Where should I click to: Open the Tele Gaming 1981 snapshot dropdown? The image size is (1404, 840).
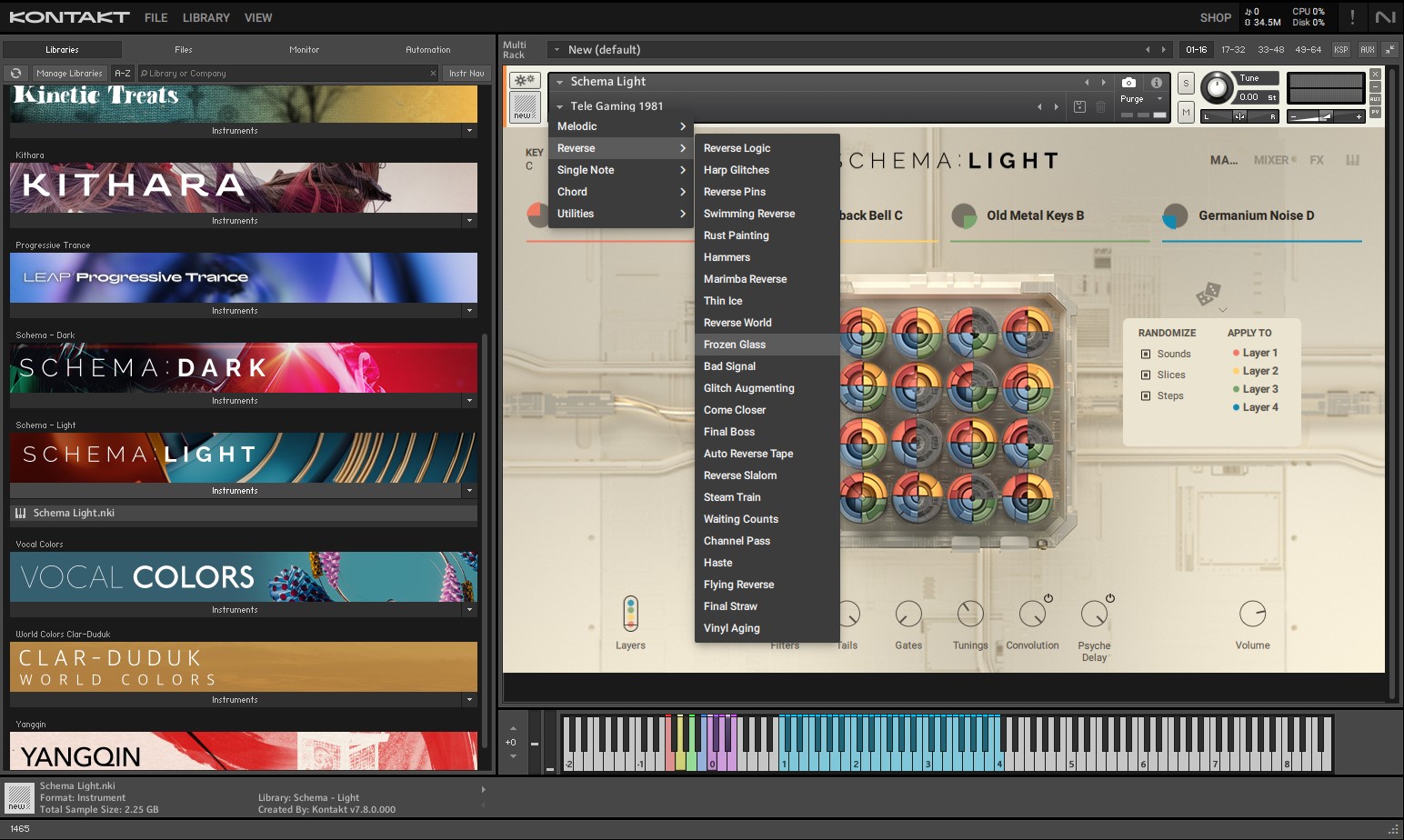tap(560, 106)
